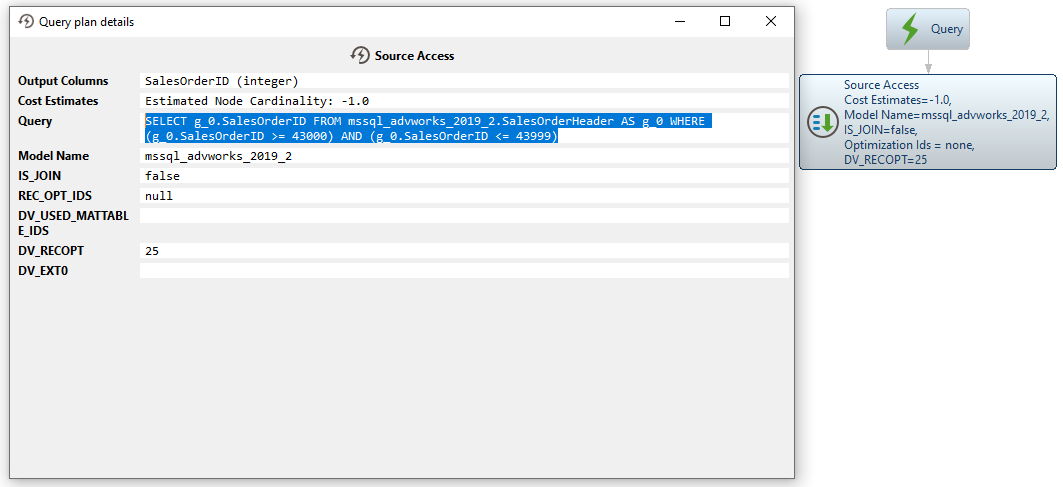Minimize the Query plan details window
1063x487 pixels.
tap(680, 21)
